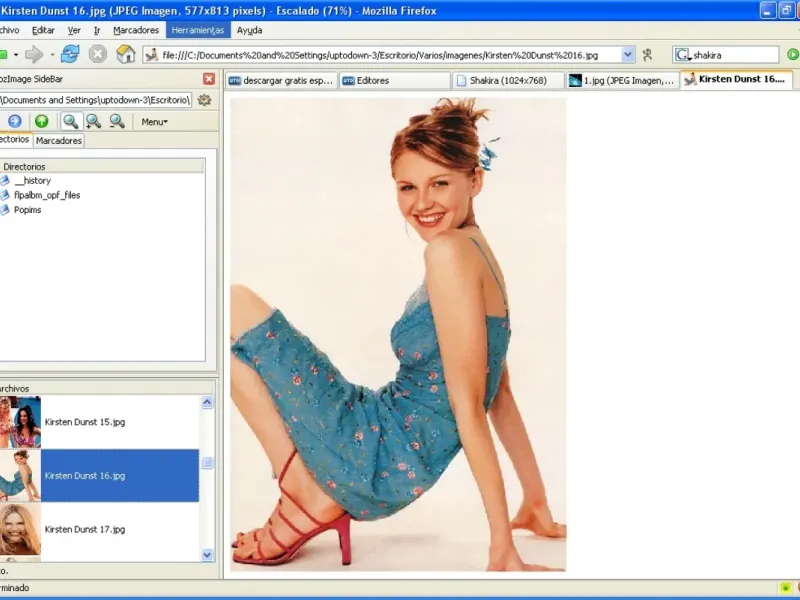
Task: Click the displayed image in viewer
Action: tap(398, 334)
